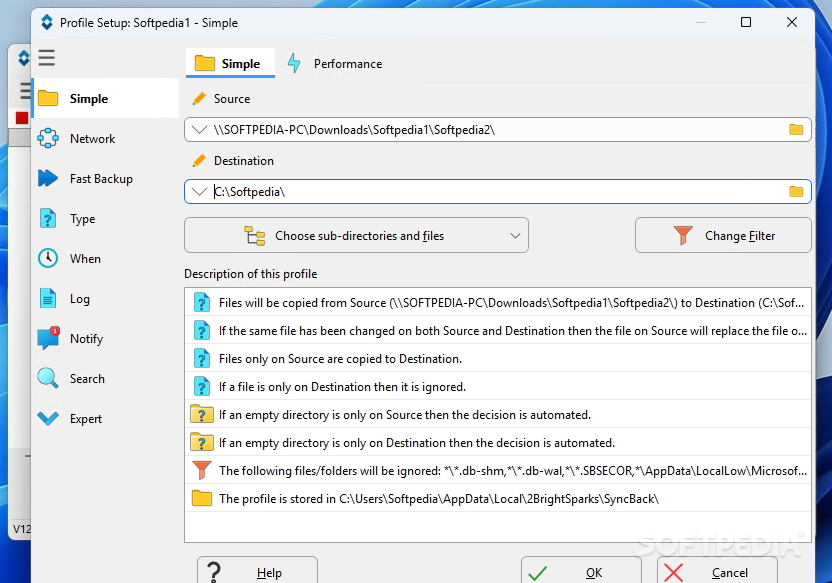Click the pencil icon beside Source

point(200,99)
